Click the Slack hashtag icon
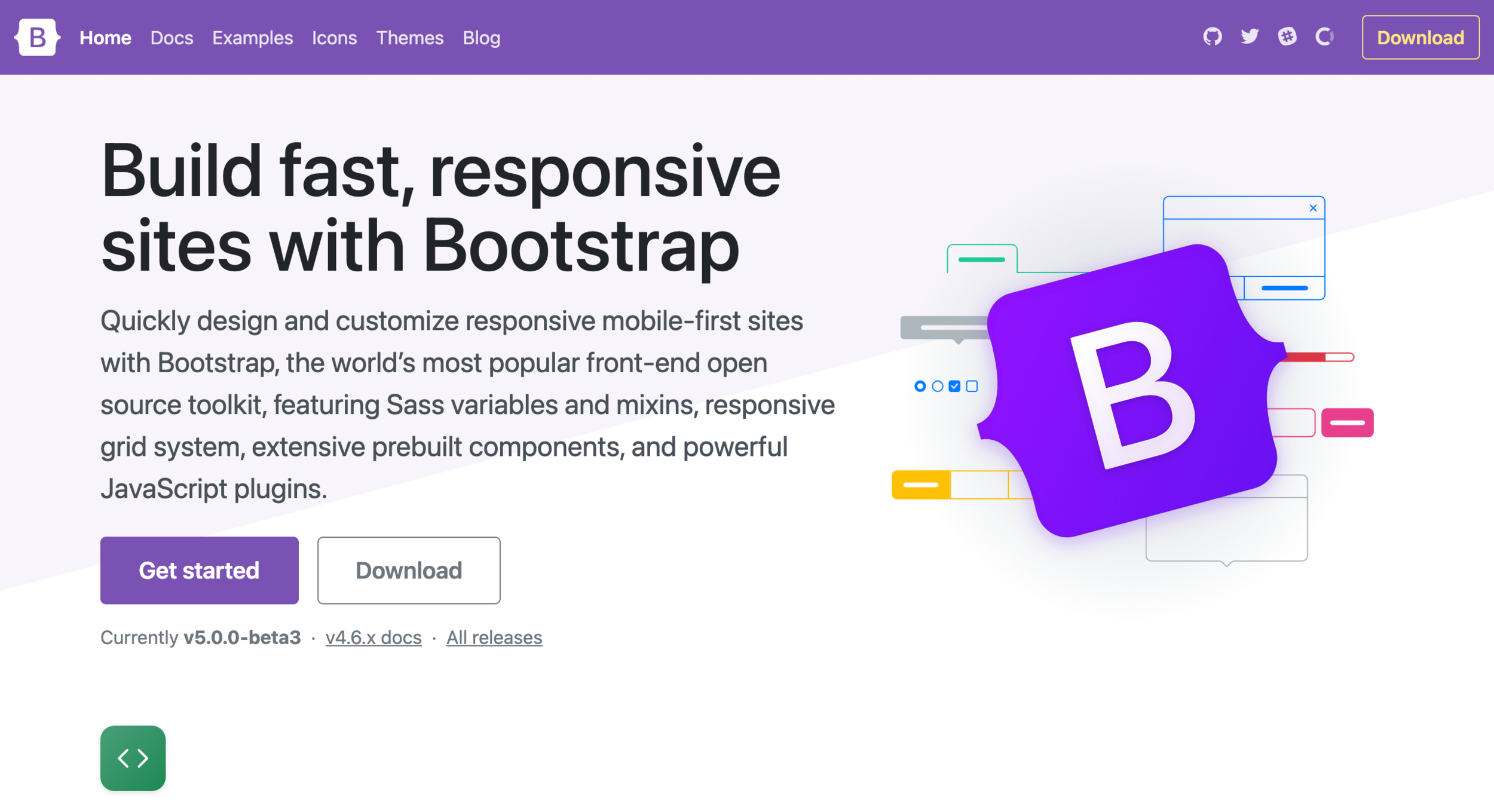Viewport: 1494px width, 812px height. click(x=1287, y=37)
